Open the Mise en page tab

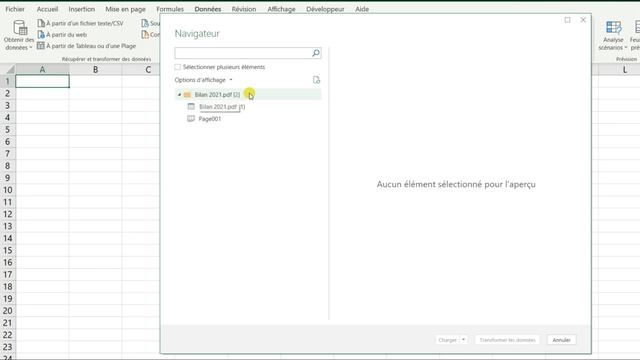click(125, 9)
